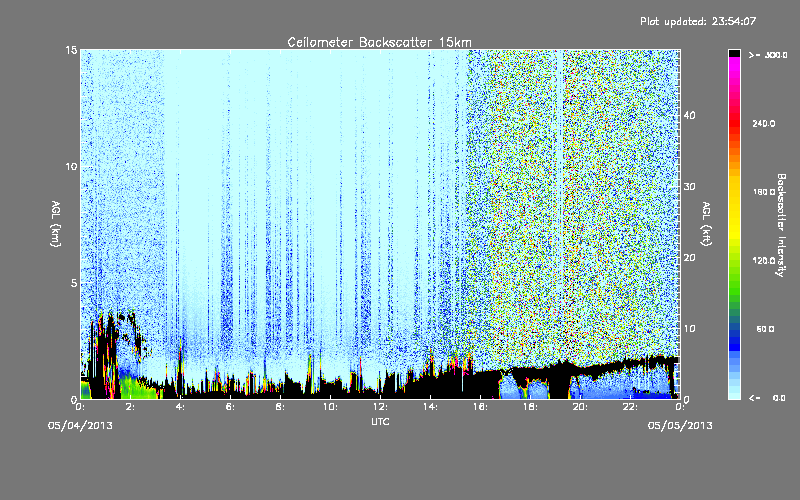Click the 10 km tick label
800x500 pixels.
71,167
